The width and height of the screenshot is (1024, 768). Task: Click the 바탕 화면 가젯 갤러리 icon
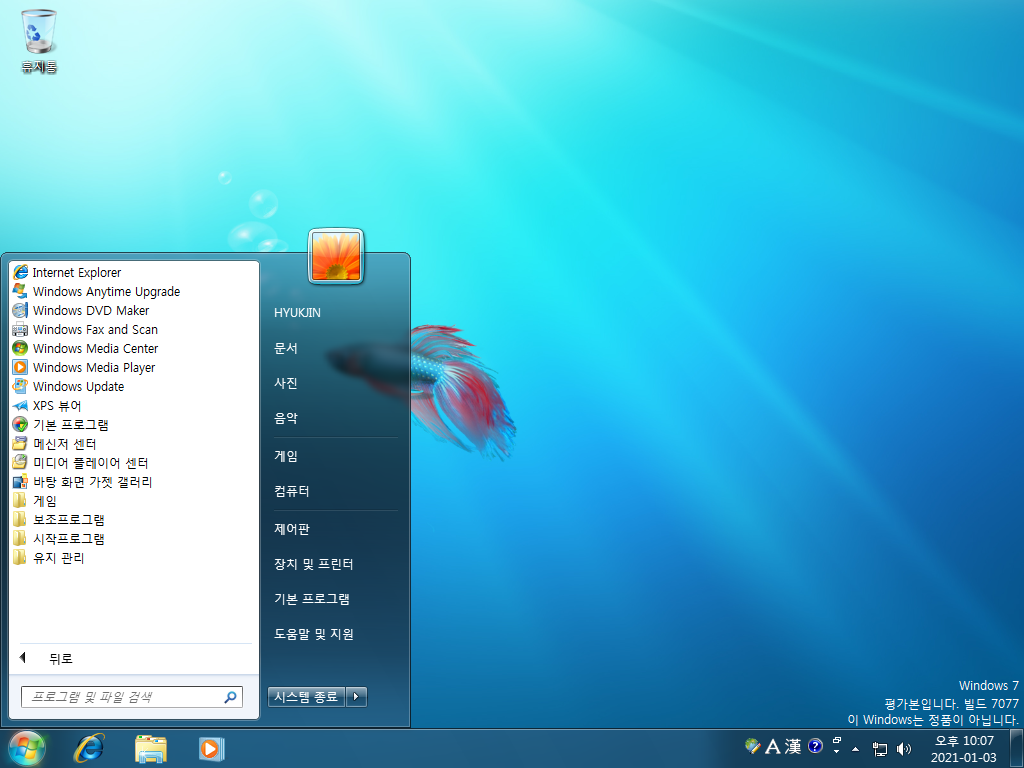coord(20,482)
